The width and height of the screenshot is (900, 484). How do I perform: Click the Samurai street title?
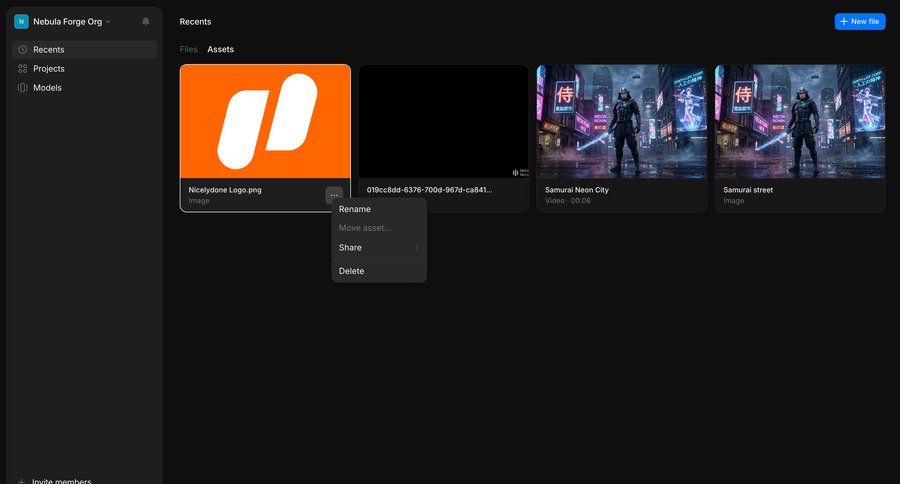pyautogui.click(x=748, y=189)
